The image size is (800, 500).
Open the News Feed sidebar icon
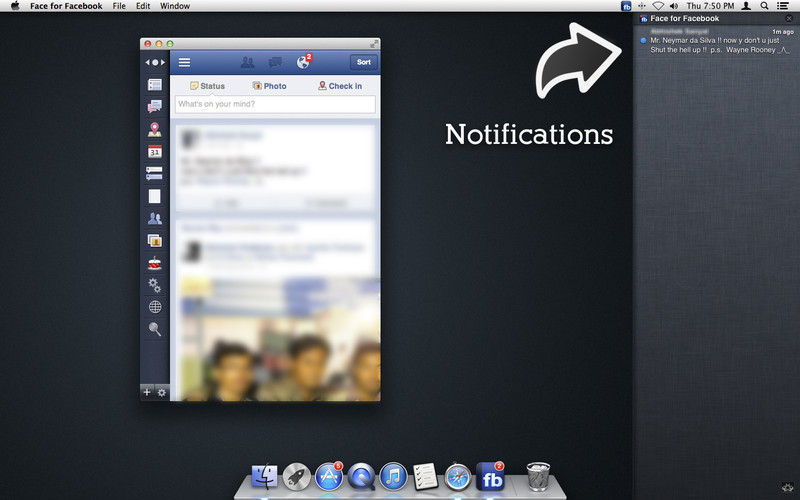[155, 85]
